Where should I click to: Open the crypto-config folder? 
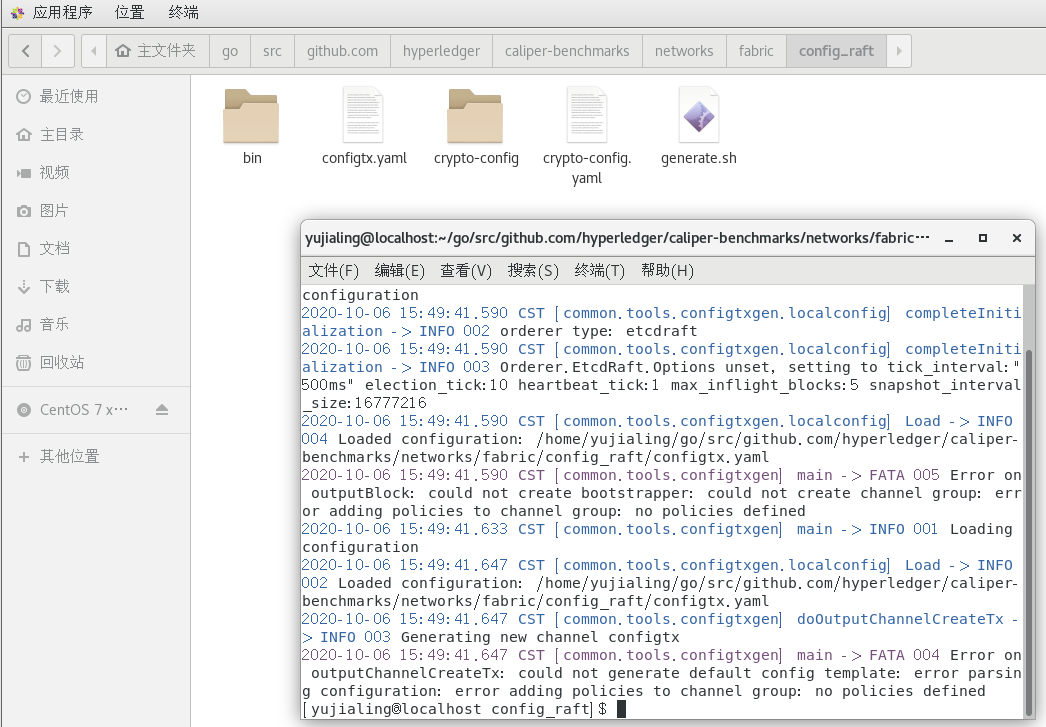tap(475, 115)
